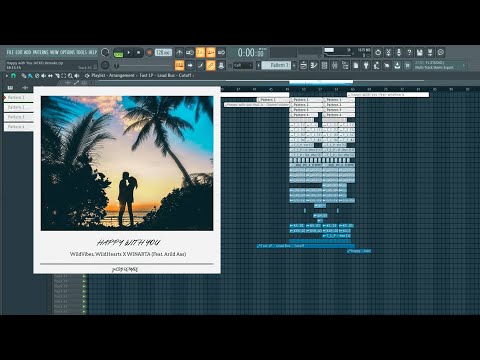Open the Fast LP - Lead Bus - Cutoff breadcrumb

click(x=165, y=76)
